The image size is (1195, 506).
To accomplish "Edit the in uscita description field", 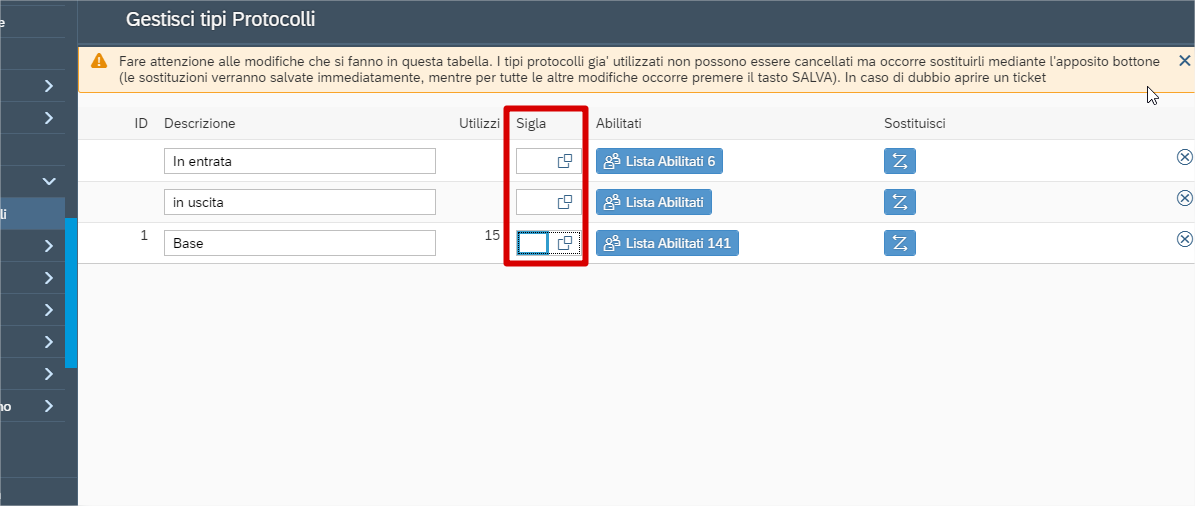I will pyautogui.click(x=300, y=202).
